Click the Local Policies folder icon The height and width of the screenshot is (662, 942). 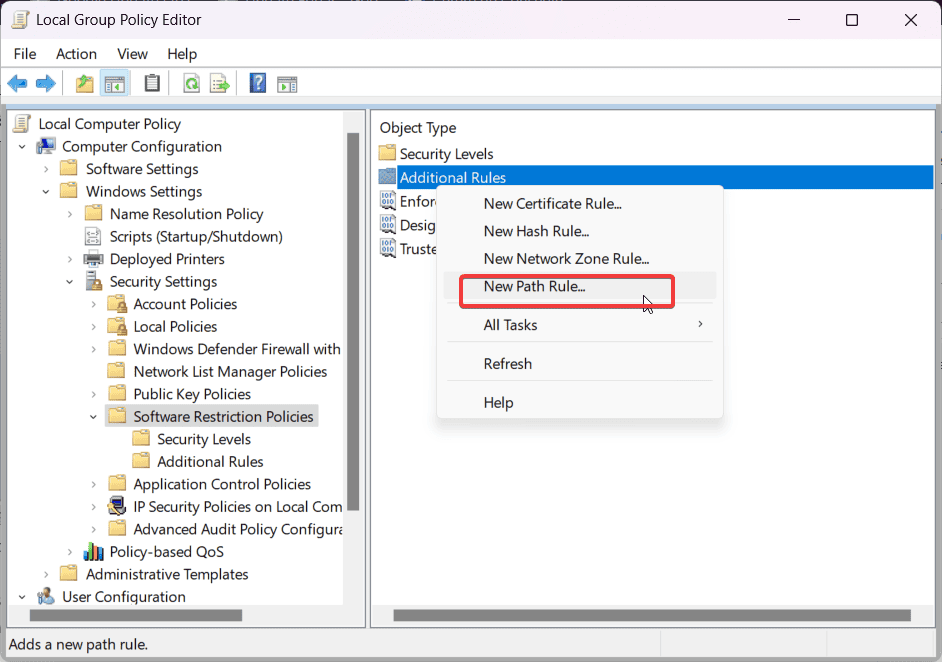pos(117,326)
